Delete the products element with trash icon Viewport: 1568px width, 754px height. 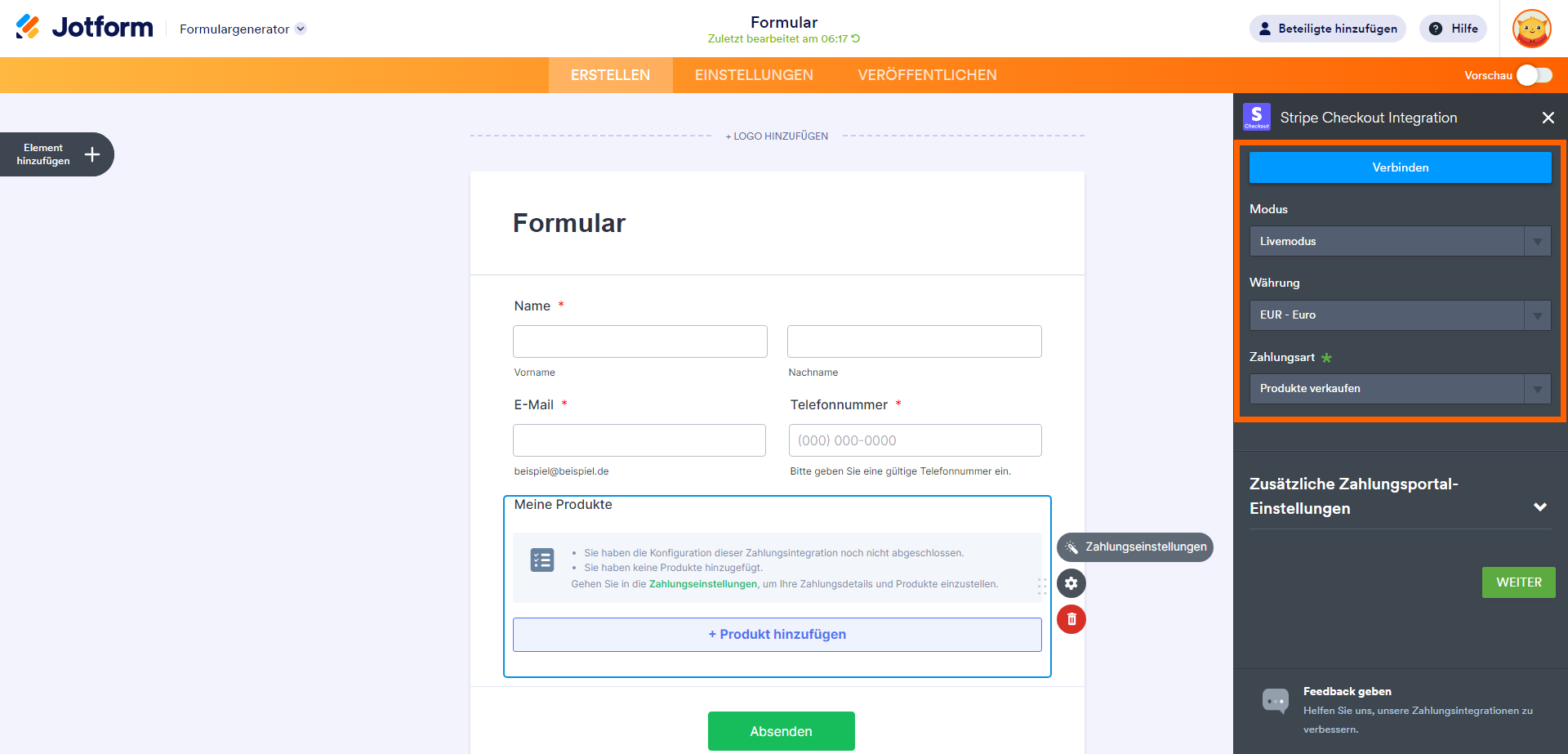[1071, 619]
